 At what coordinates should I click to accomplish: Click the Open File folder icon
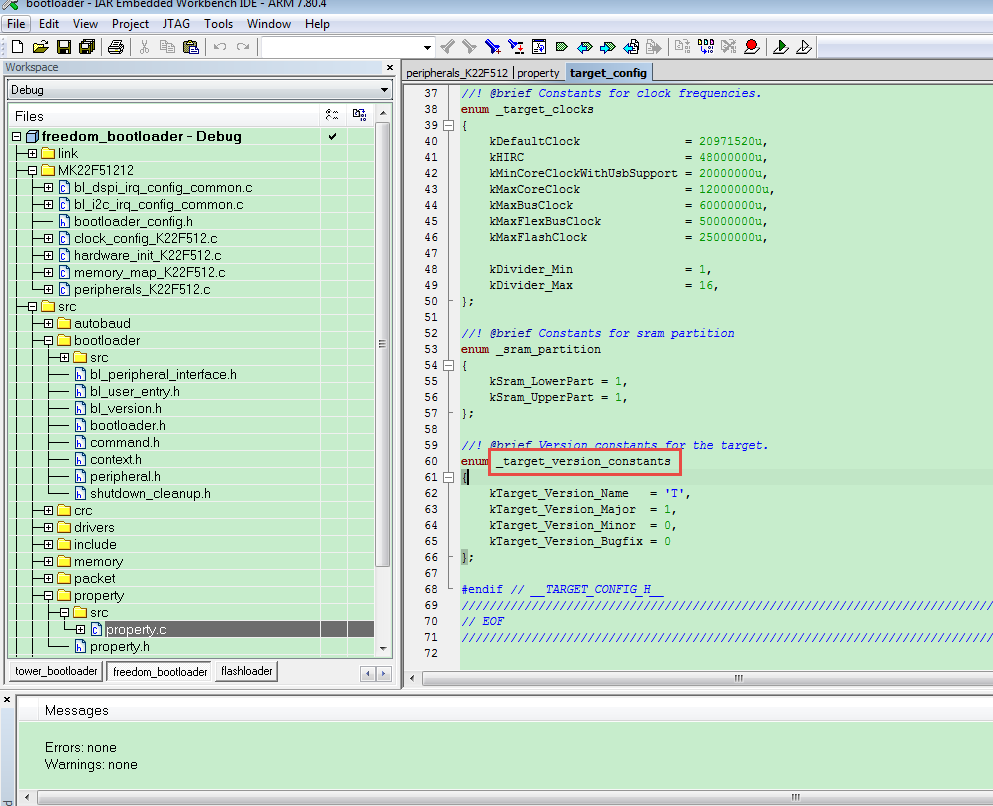pos(41,47)
